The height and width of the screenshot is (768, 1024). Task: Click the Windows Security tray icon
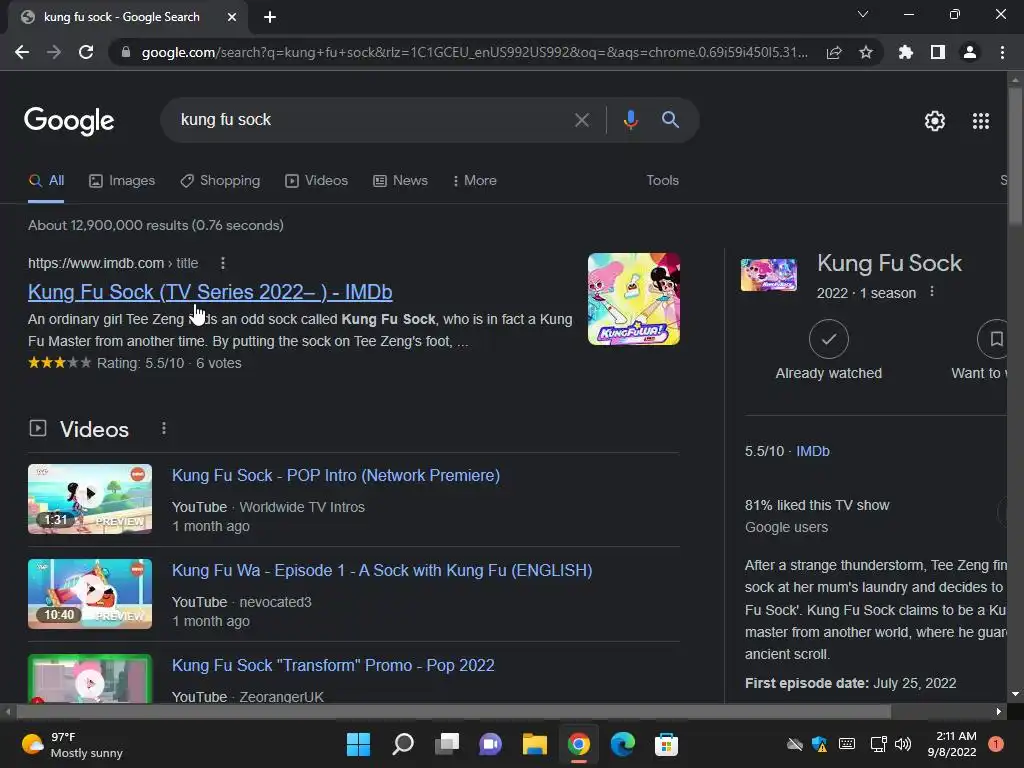820,744
